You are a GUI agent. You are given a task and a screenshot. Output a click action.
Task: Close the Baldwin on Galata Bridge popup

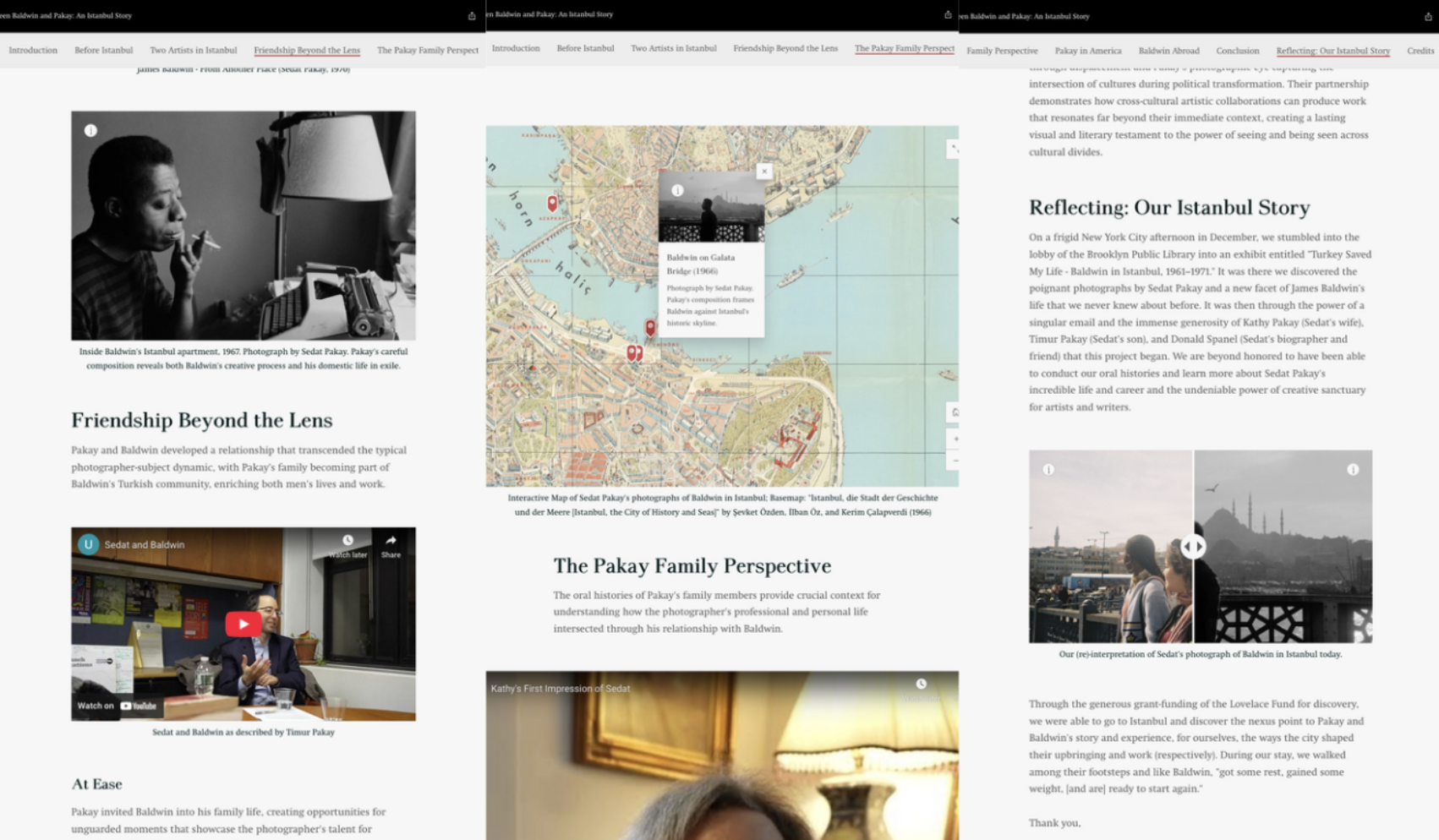click(764, 172)
